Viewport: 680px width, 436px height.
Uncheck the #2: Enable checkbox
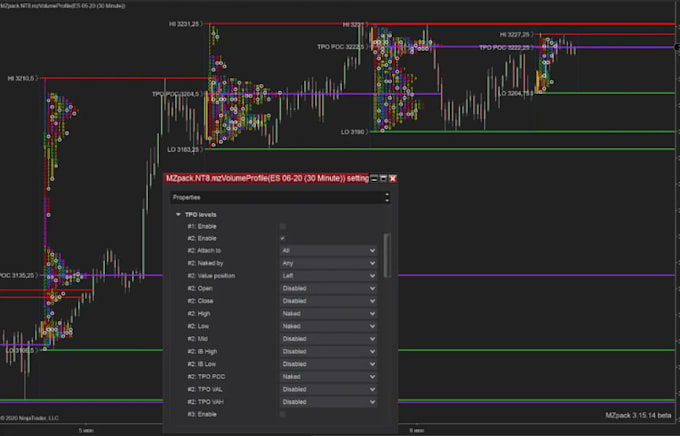point(283,238)
